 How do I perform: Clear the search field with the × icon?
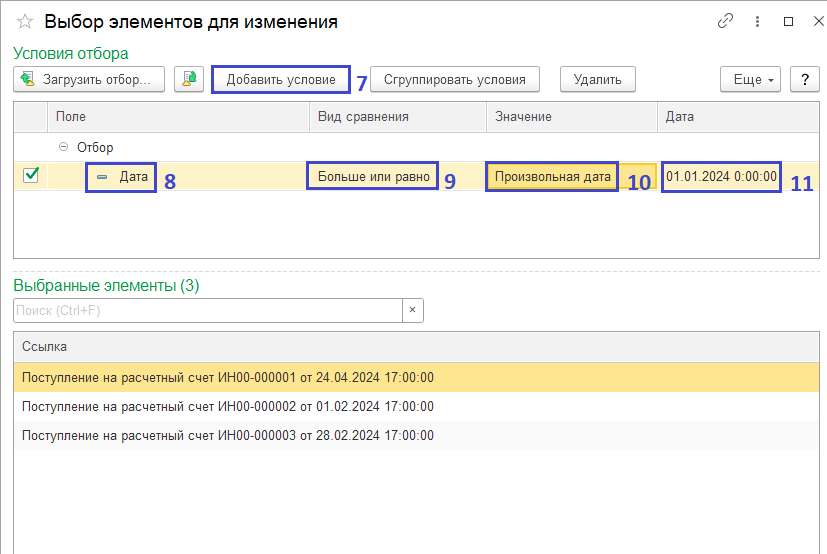(413, 310)
